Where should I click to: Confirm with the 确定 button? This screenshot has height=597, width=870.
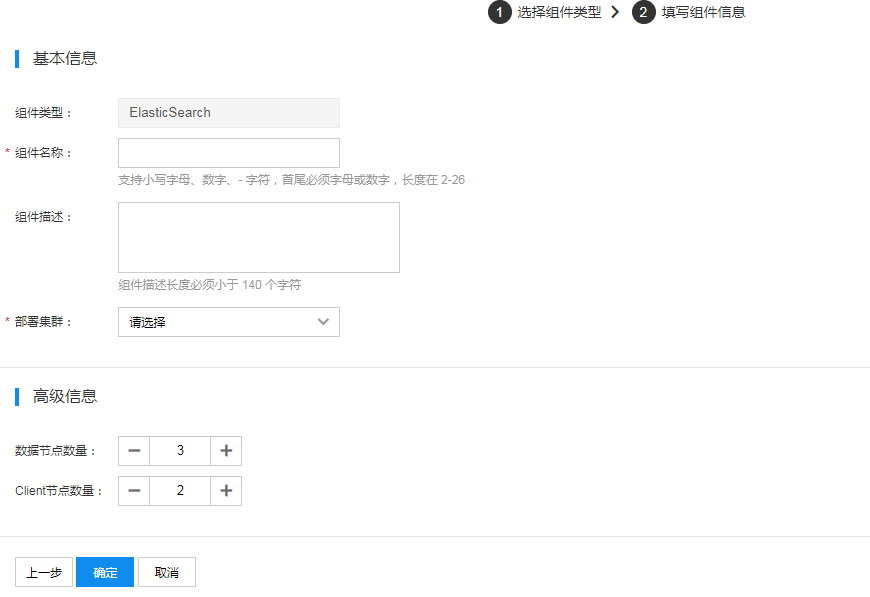click(x=105, y=572)
